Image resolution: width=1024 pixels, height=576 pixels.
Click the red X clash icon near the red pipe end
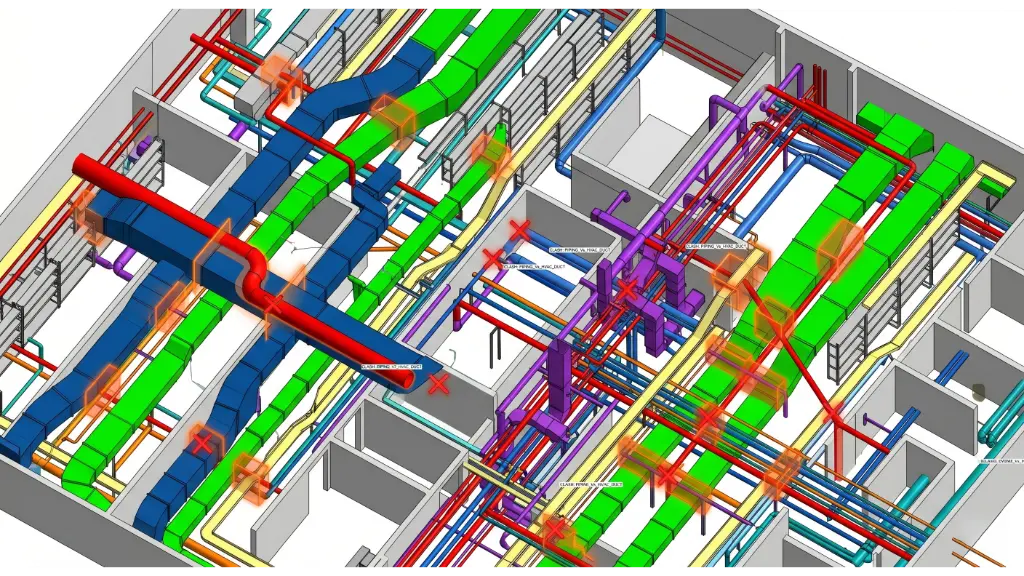437,385
